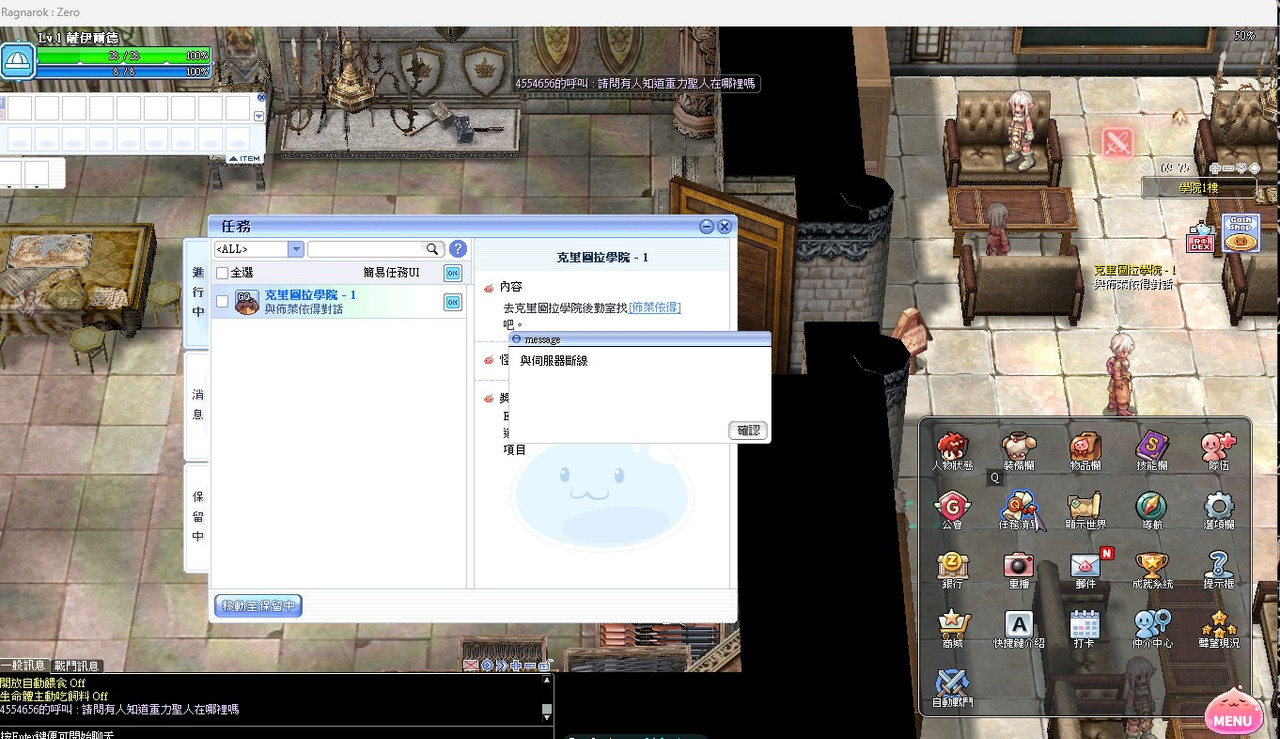
Task: Click the chat log scrollbar
Action: coord(547,699)
